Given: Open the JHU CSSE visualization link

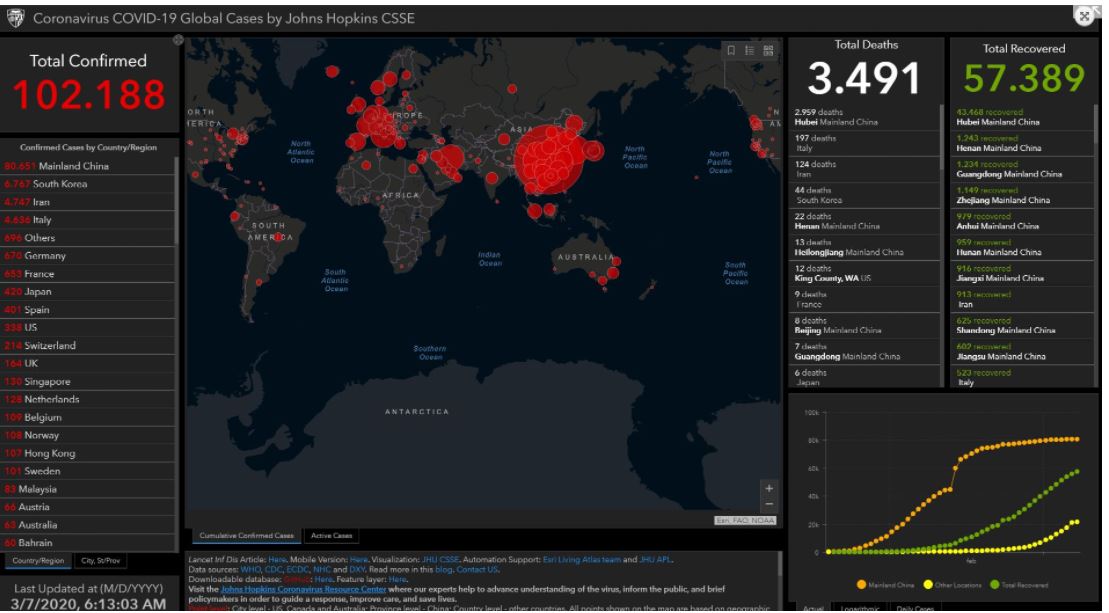Looking at the screenshot, I should [x=440, y=559].
